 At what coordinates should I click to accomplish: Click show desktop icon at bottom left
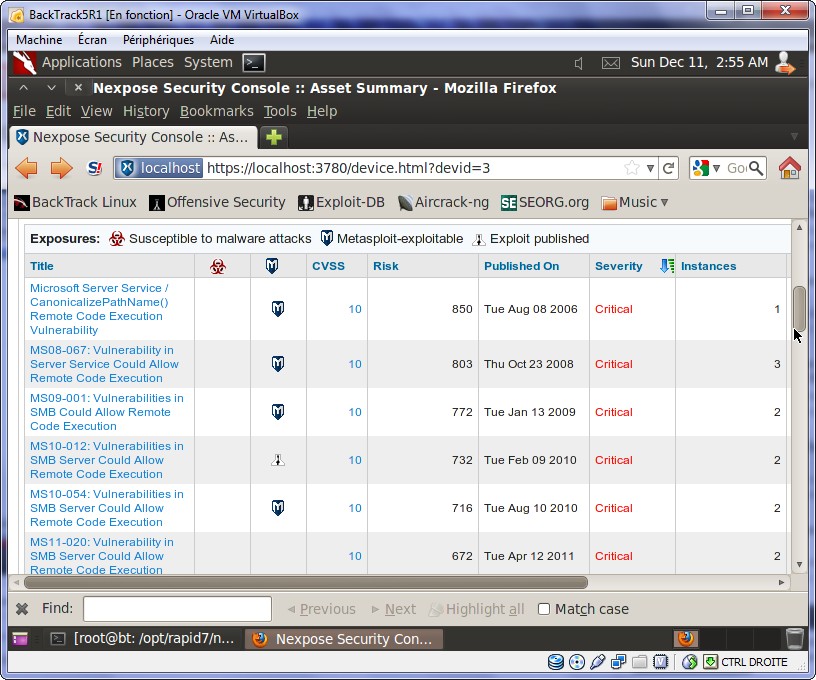[x=20, y=638]
